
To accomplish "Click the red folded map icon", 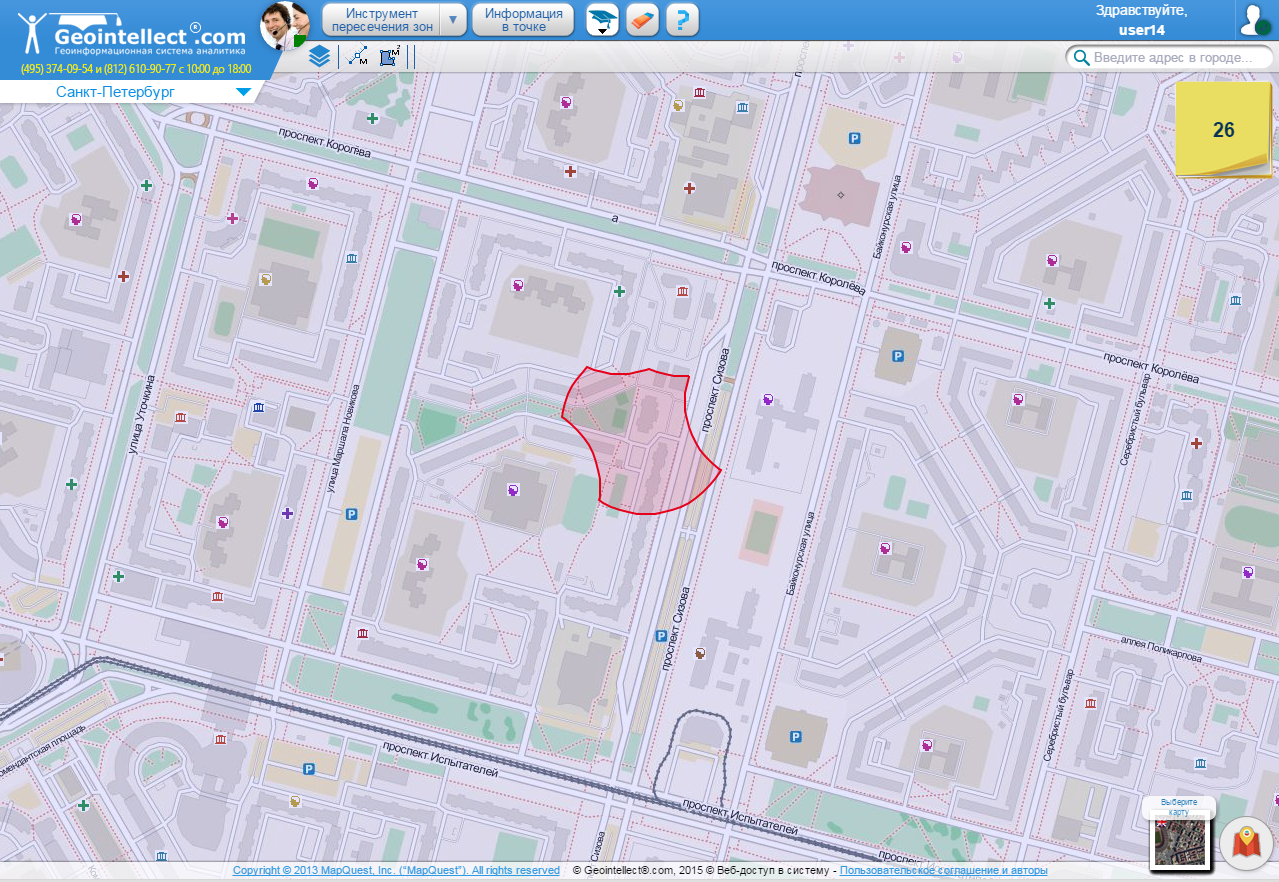I will [1246, 844].
